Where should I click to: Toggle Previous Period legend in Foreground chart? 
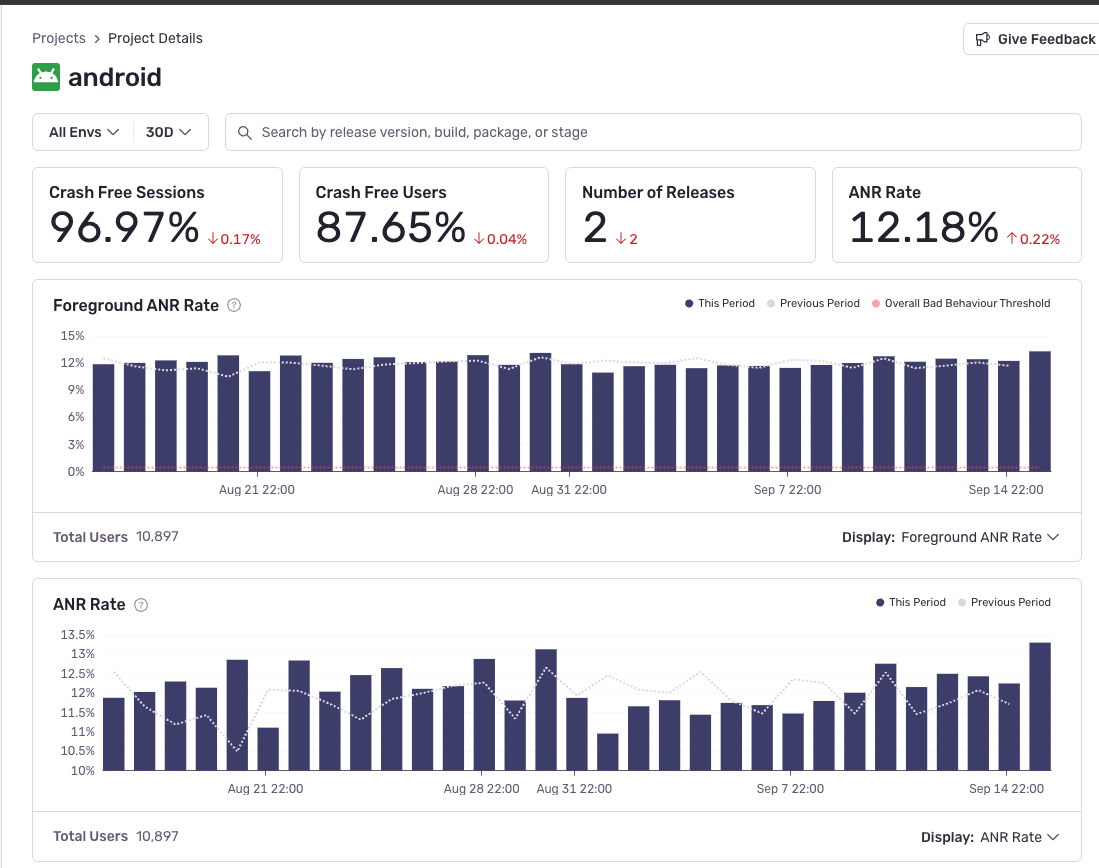pos(813,303)
